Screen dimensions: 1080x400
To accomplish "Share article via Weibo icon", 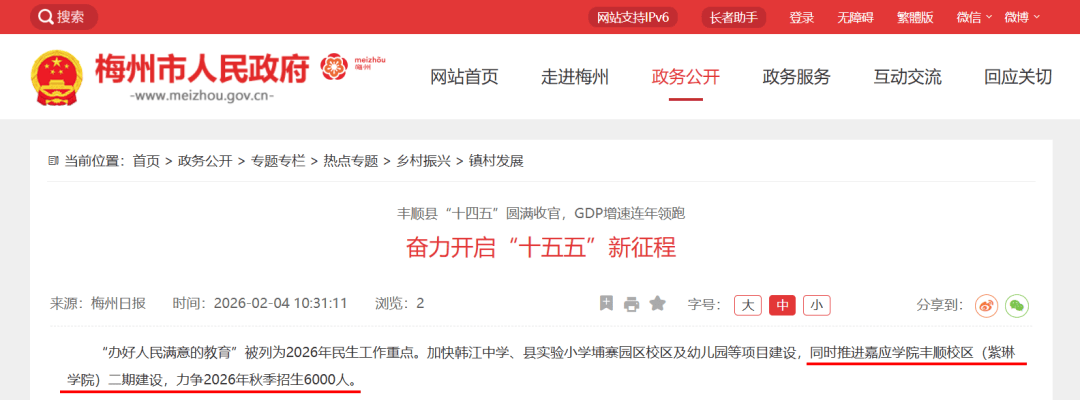I will pos(986,305).
